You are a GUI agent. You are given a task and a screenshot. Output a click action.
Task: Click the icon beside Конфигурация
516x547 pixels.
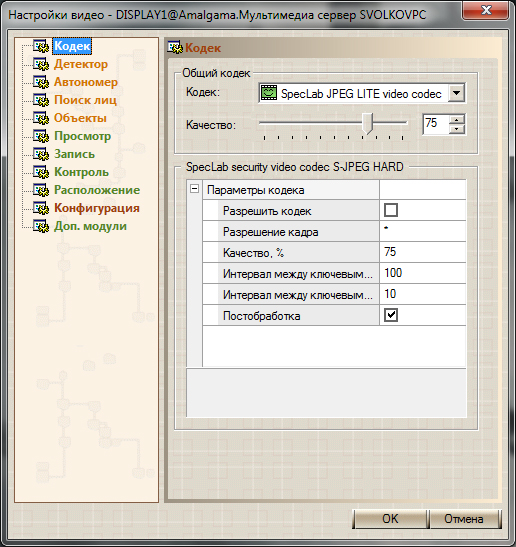tap(41, 208)
